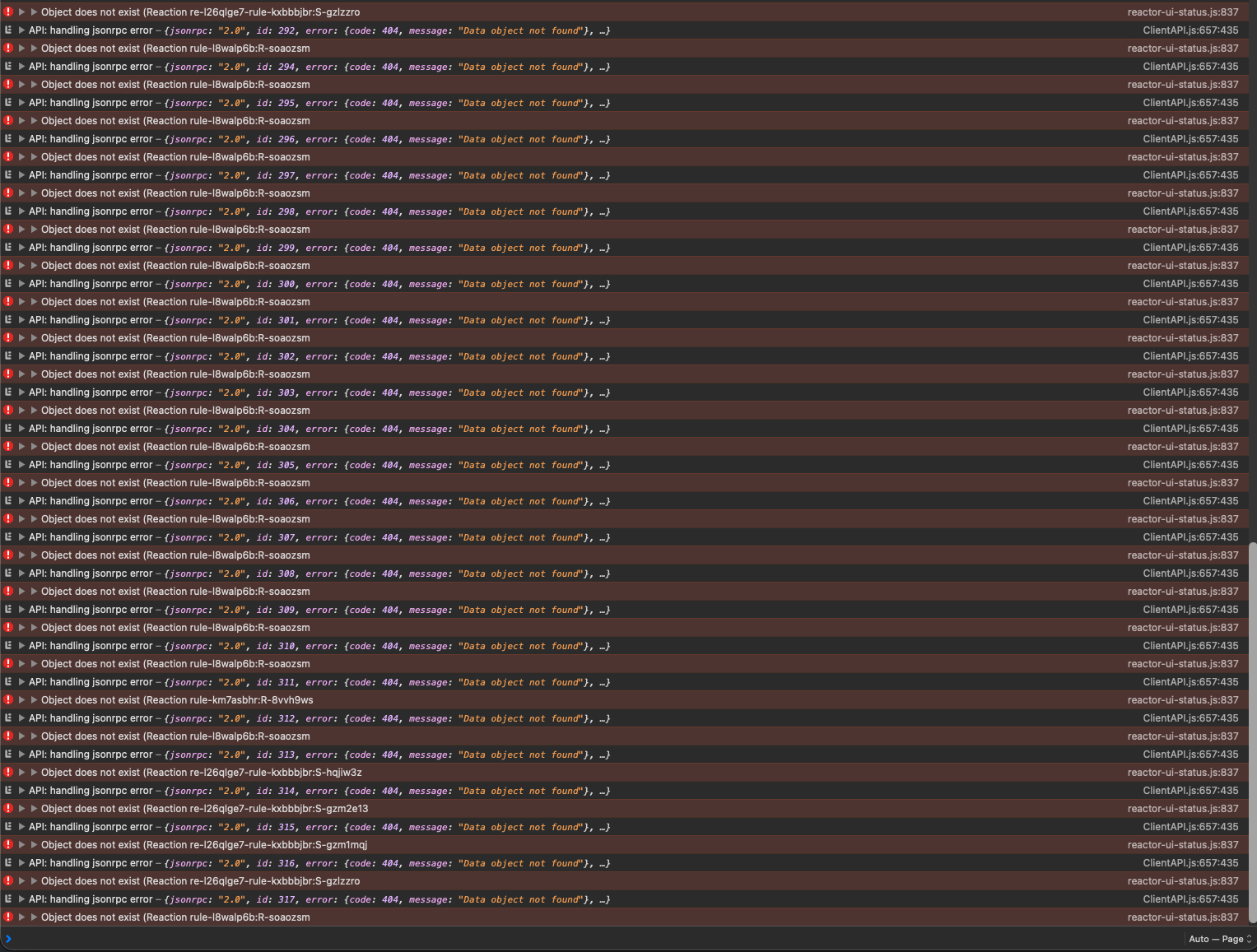Screen dimensions: 1257x952
Task: Open ClientAPI.js:657:435 link for id 316
Action: 1190,863
